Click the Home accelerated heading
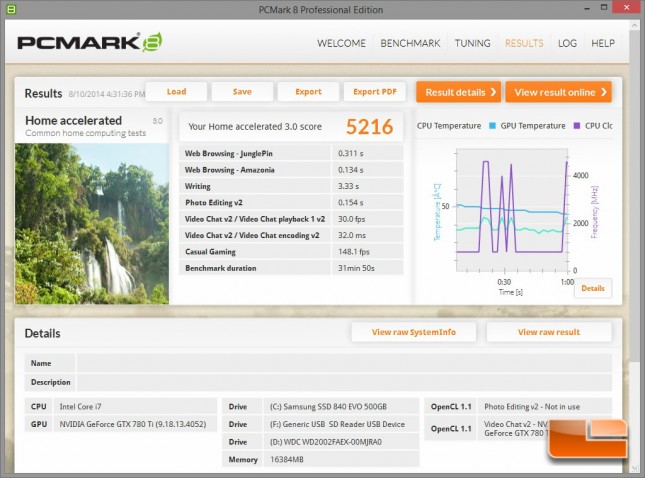 pos(74,121)
